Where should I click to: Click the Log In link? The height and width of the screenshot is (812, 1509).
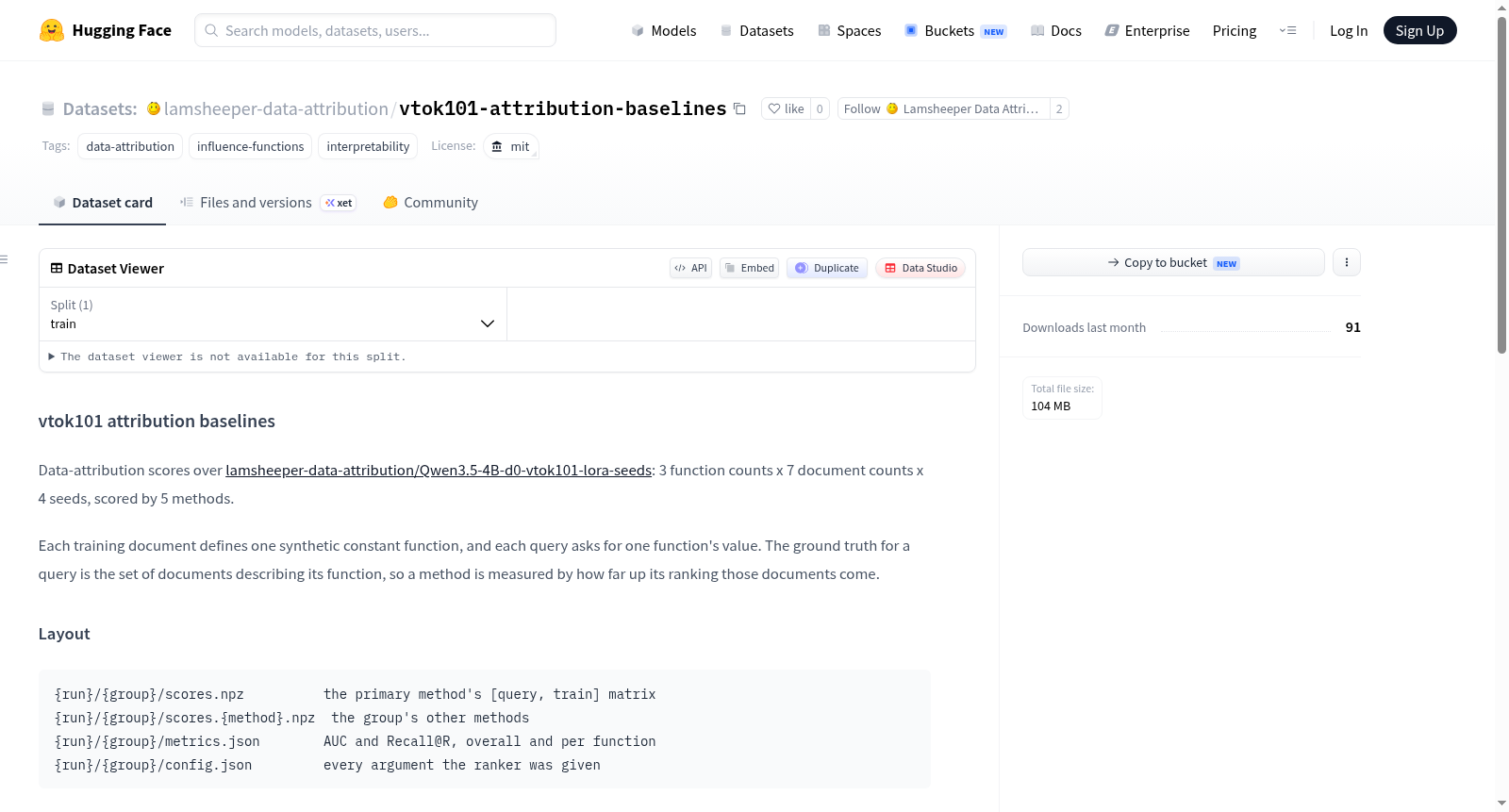[x=1348, y=30]
